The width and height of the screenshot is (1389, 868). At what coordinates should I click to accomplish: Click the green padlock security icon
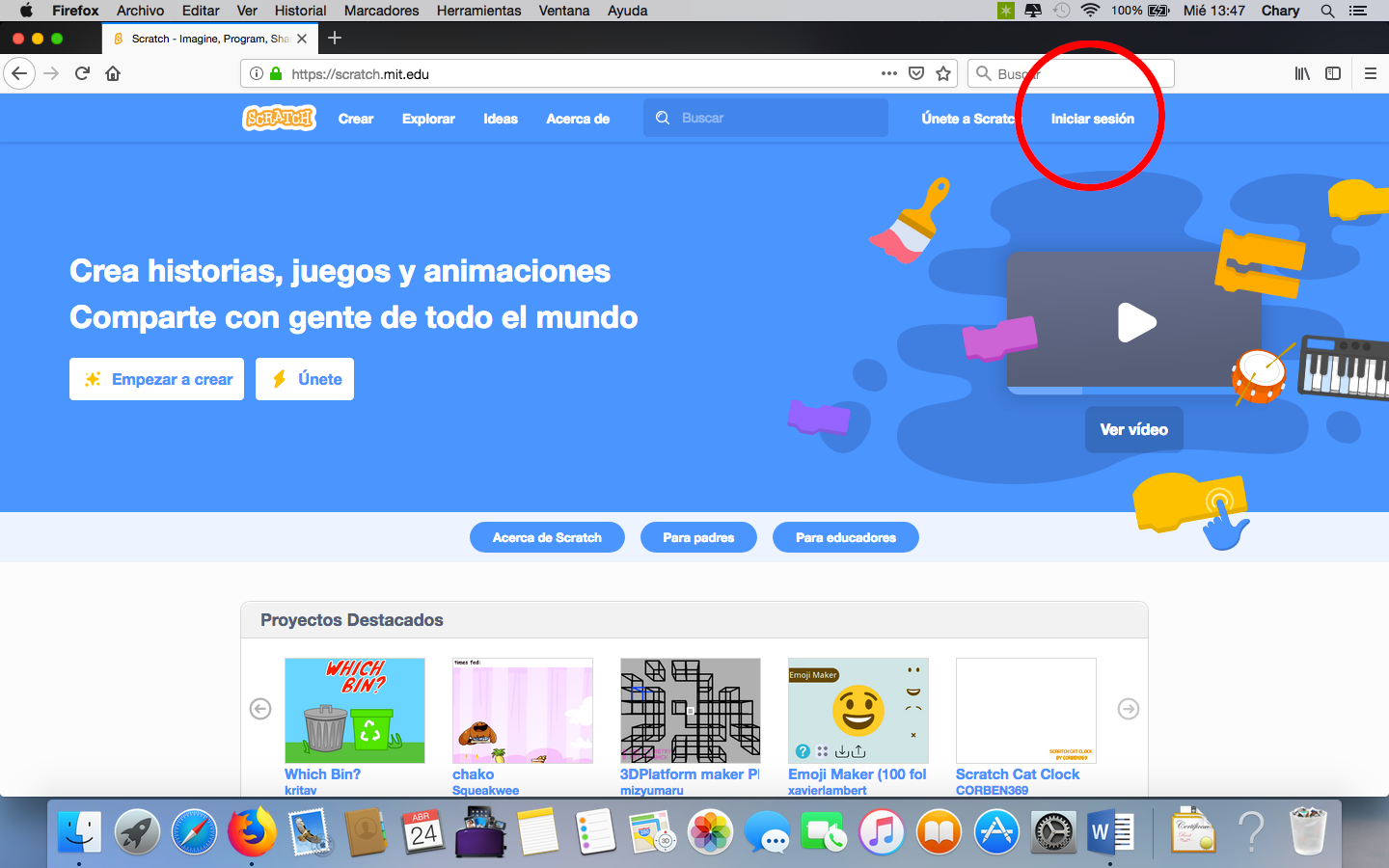tap(276, 73)
